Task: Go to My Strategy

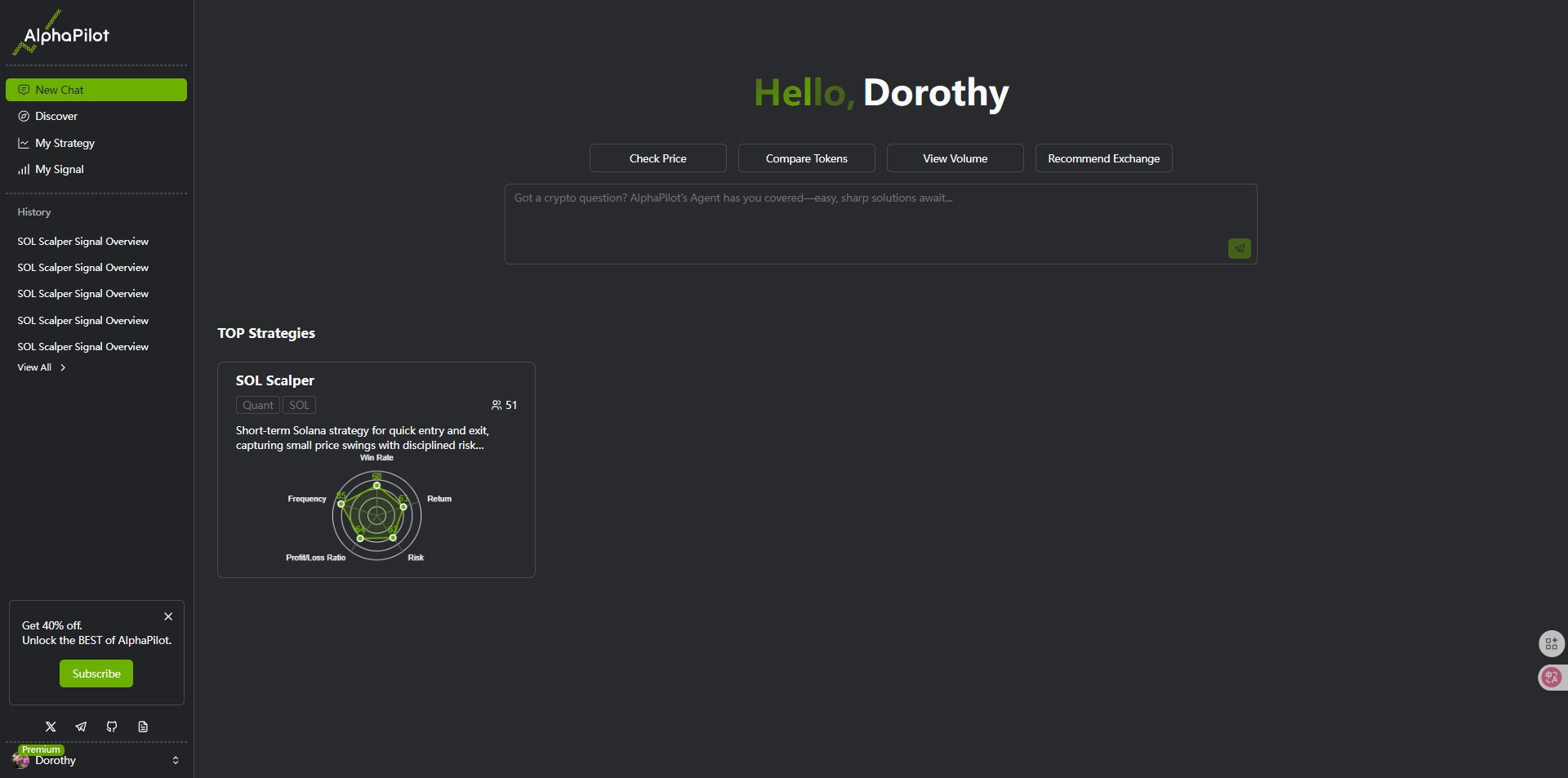Action: pos(96,143)
